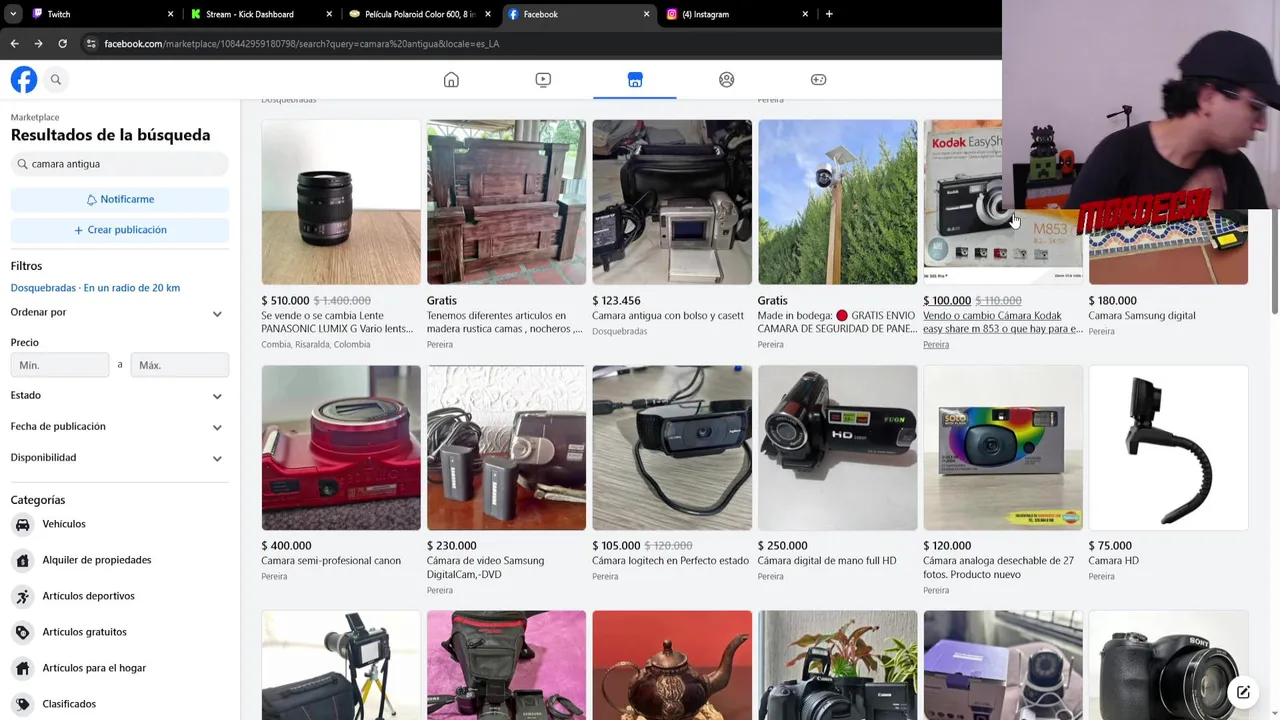Open Kodak easy share M853 listing title
1280x720 pixels.
1002,322
